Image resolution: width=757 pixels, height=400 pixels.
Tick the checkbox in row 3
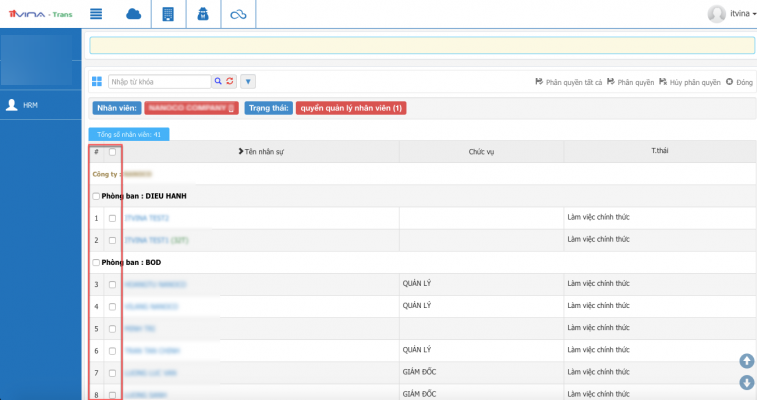(112, 285)
